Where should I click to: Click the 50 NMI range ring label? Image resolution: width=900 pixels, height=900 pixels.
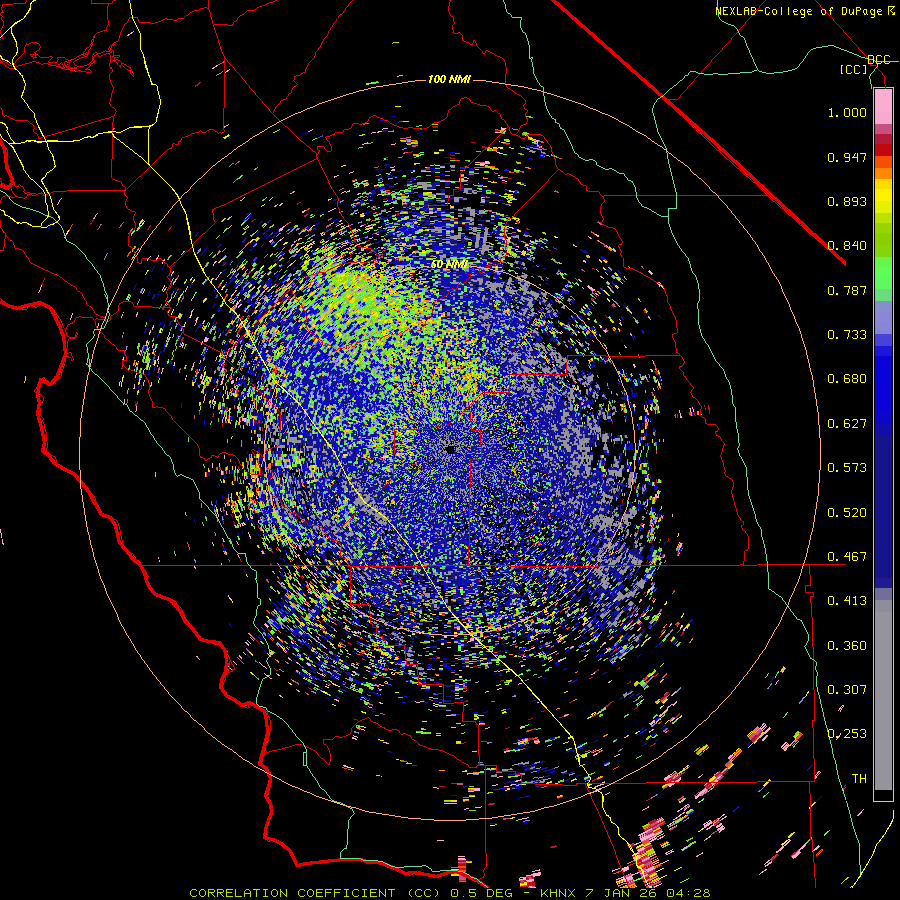pos(449,265)
